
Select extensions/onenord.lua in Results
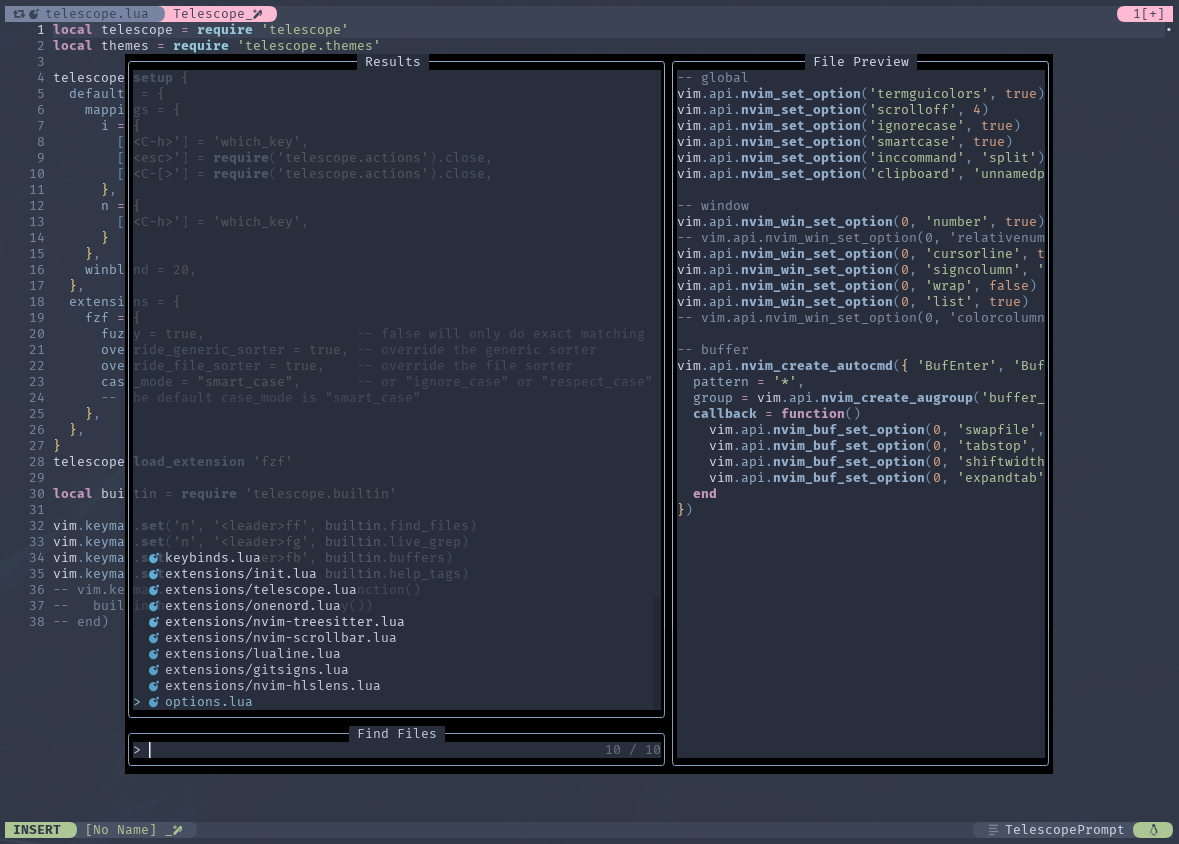pos(253,606)
